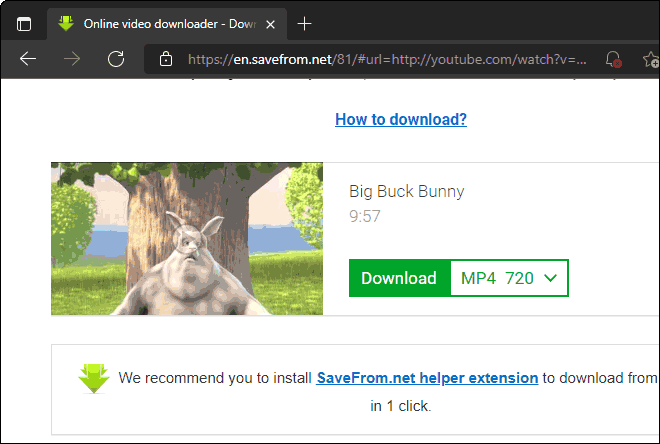Expand the MP4 720 format dropdown
This screenshot has width=660, height=444.
pos(509,278)
